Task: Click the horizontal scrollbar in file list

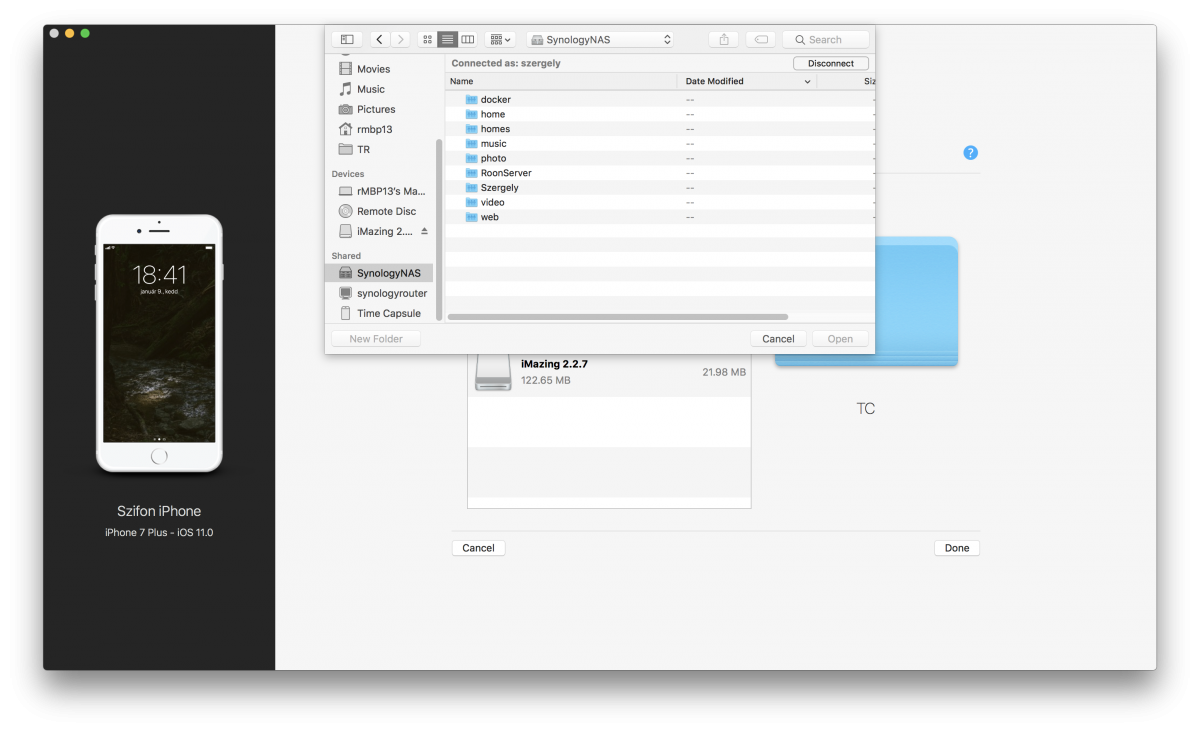Action: pos(618,317)
